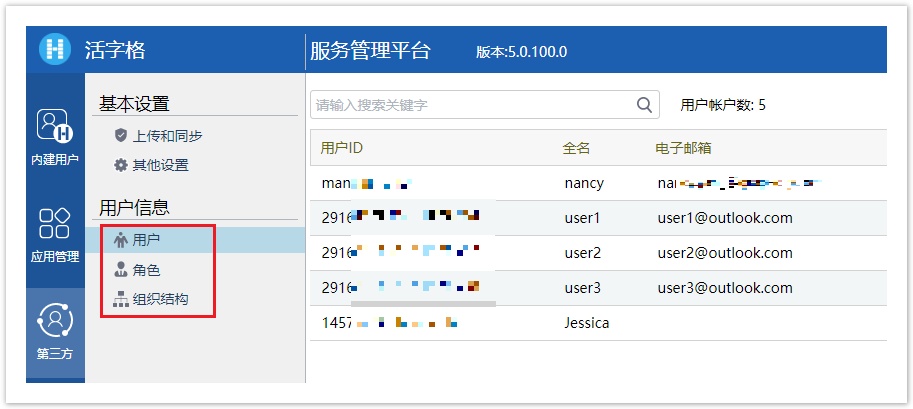Click nancy's blurred email cell

click(739, 184)
